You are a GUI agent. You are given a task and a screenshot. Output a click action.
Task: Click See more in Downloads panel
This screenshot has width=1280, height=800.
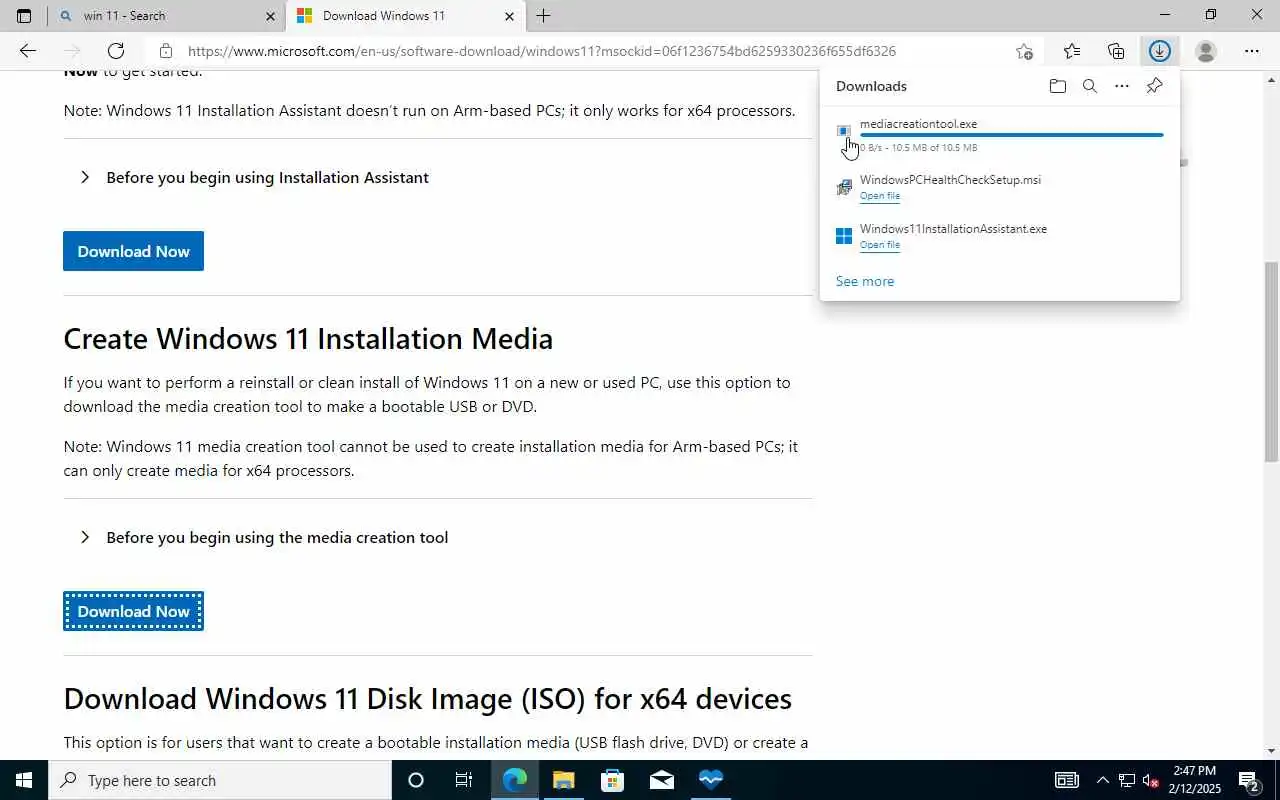tap(865, 281)
